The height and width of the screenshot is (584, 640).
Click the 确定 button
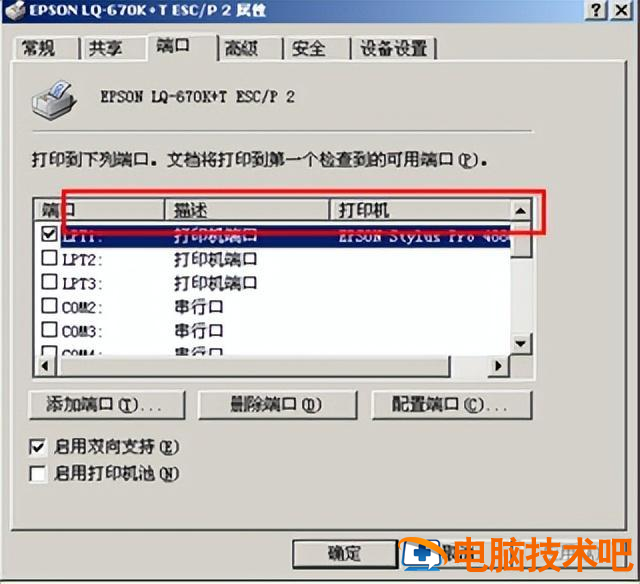(x=345, y=554)
